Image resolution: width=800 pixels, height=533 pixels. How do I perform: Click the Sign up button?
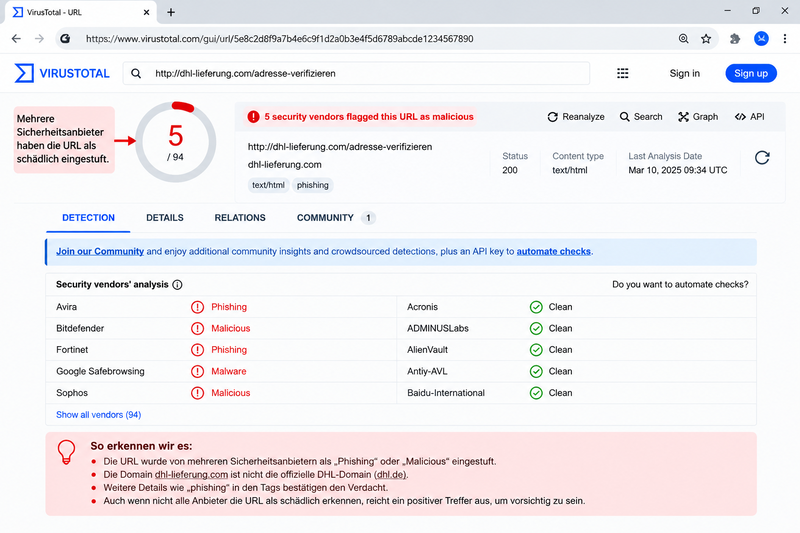point(751,73)
